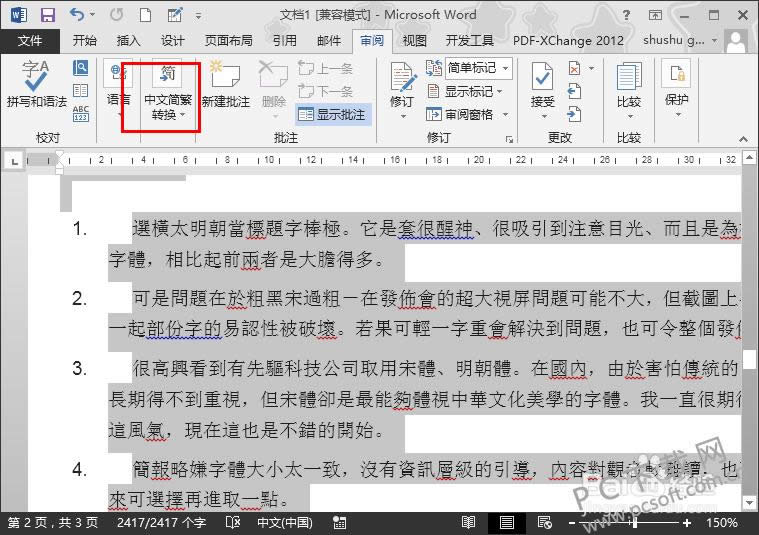This screenshot has width=759, height=535.
Task: Click the word count ABC123 icon
Action: point(80,113)
